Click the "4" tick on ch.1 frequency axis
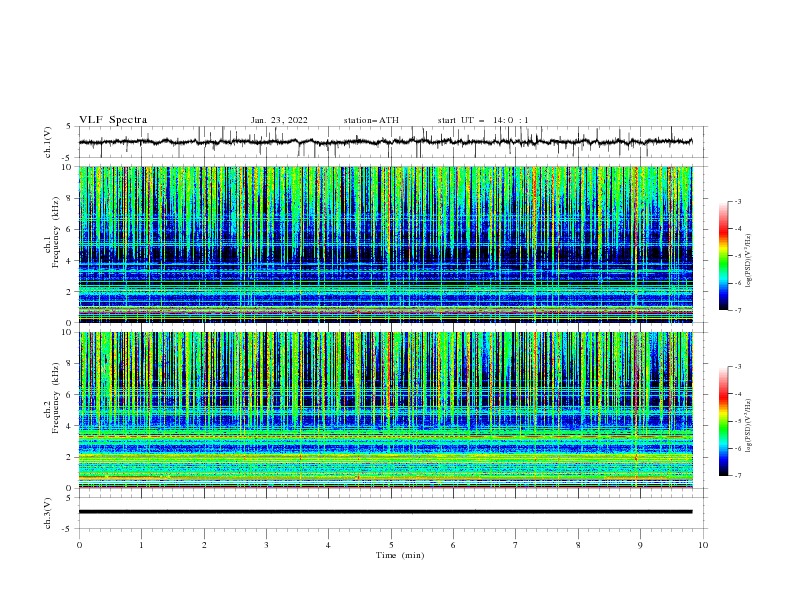Screen dimensions: 792x612 tap(70, 261)
